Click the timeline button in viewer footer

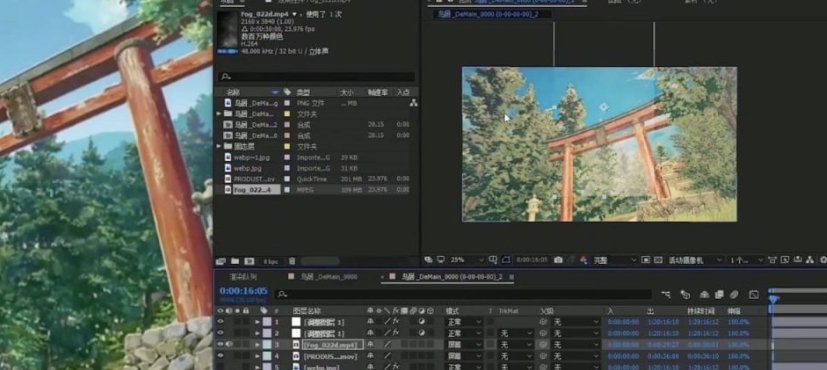[797, 260]
